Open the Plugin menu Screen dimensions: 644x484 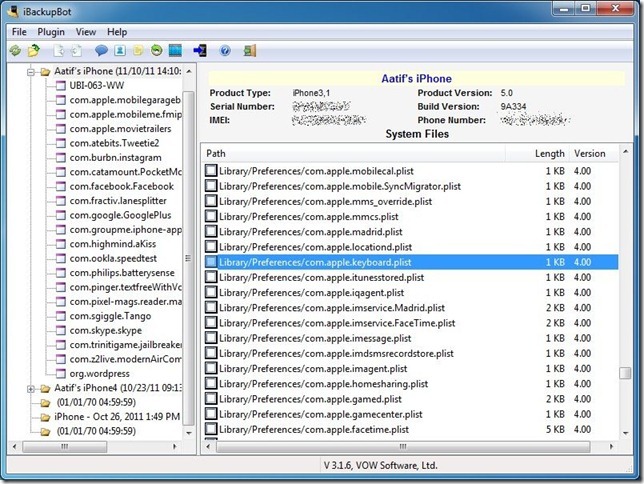[x=51, y=32]
